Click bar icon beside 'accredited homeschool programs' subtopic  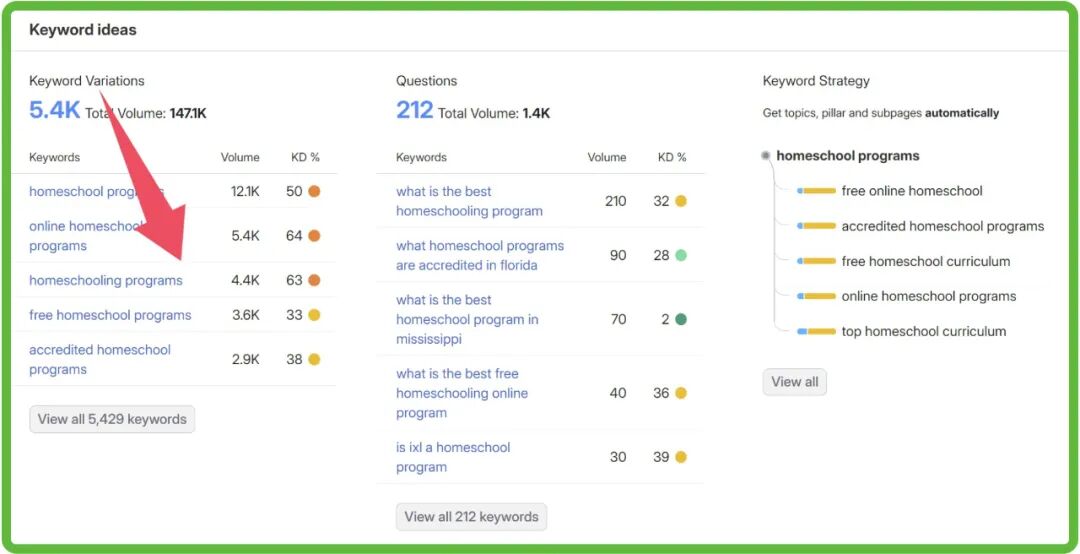(x=816, y=226)
